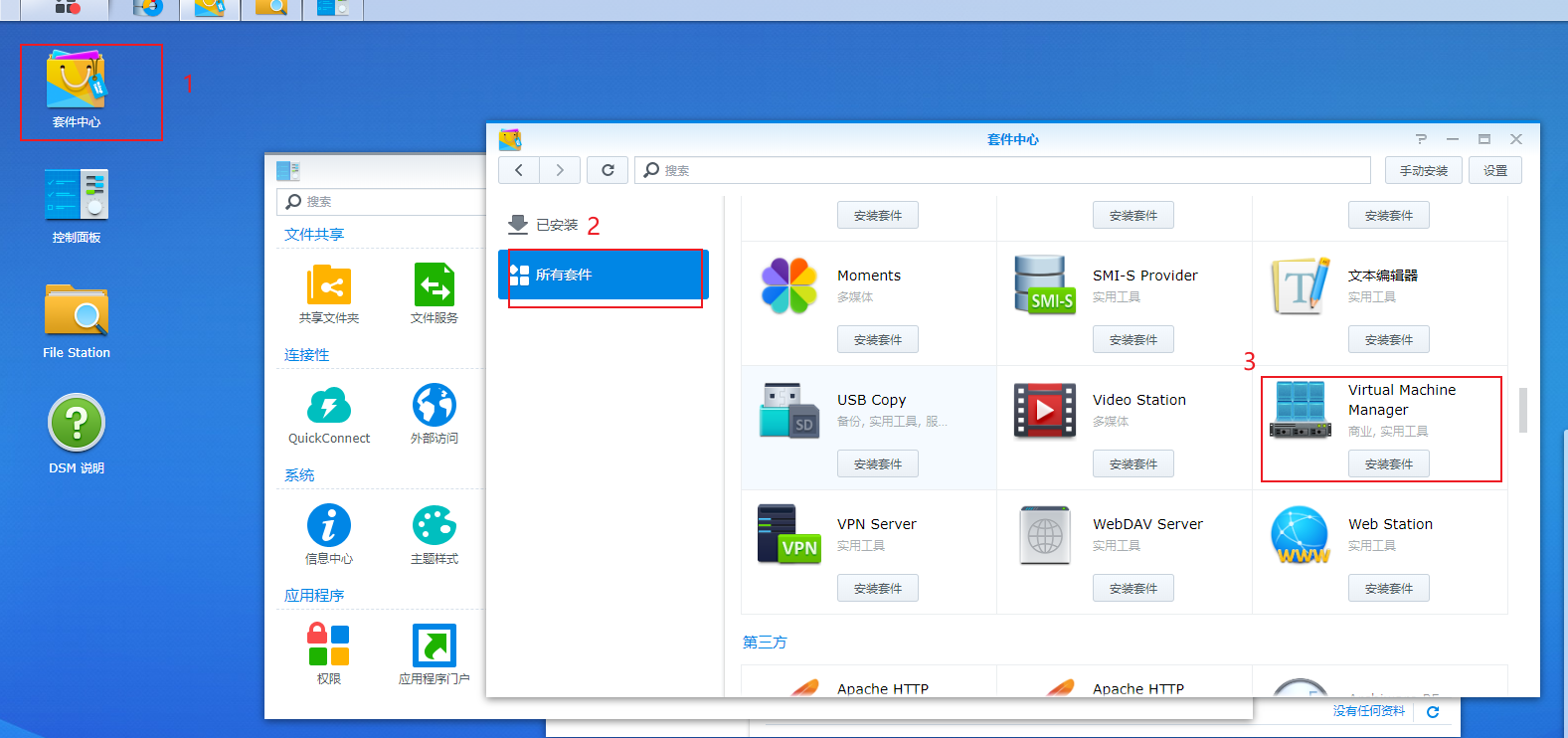The width and height of the screenshot is (1568, 738).
Task: Click the refresh icon in background window
Action: pyautogui.click(x=1433, y=711)
